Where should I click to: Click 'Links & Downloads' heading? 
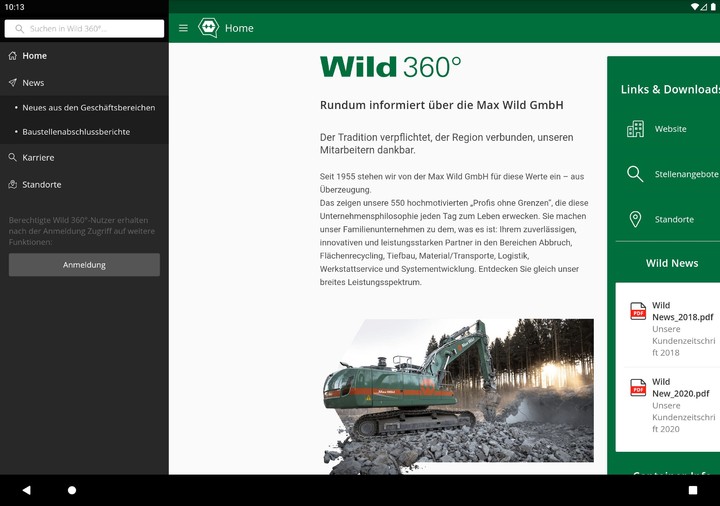click(670, 89)
